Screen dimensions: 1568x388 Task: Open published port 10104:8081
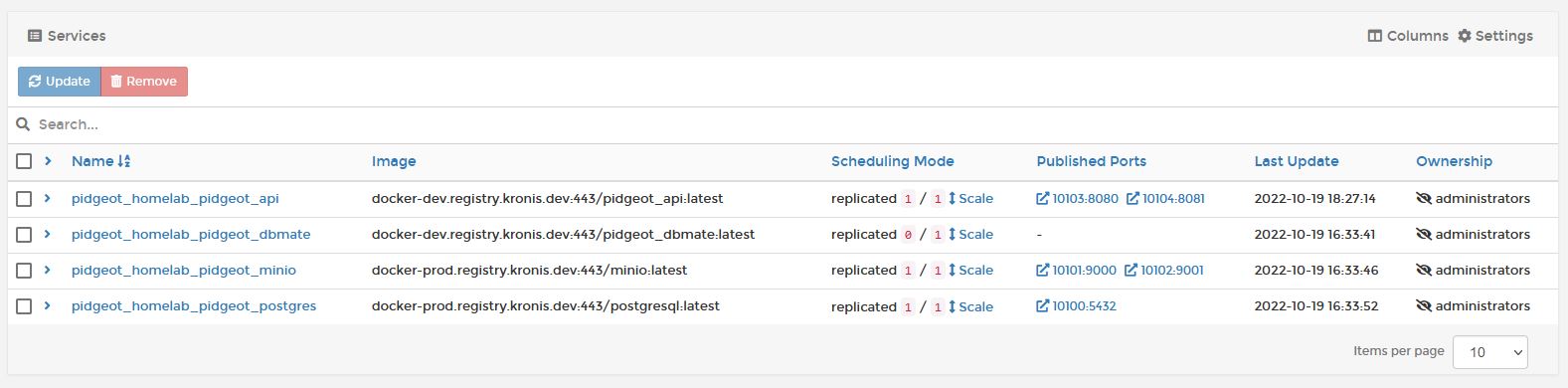tap(1165, 199)
